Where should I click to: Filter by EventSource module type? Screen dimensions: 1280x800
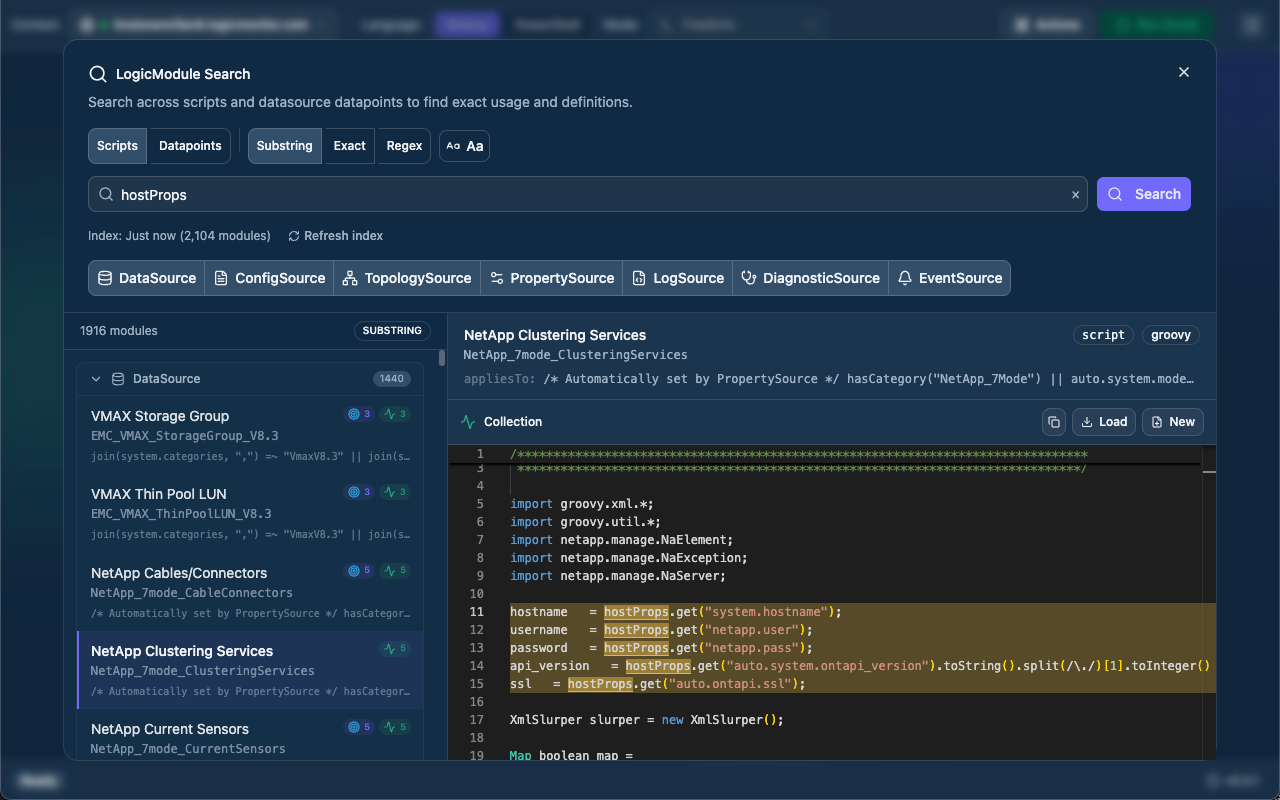point(950,278)
